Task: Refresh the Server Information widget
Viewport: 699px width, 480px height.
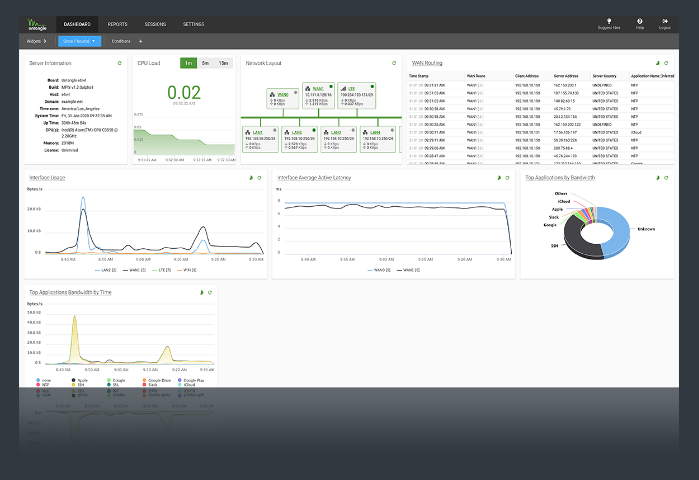Action: (119, 63)
